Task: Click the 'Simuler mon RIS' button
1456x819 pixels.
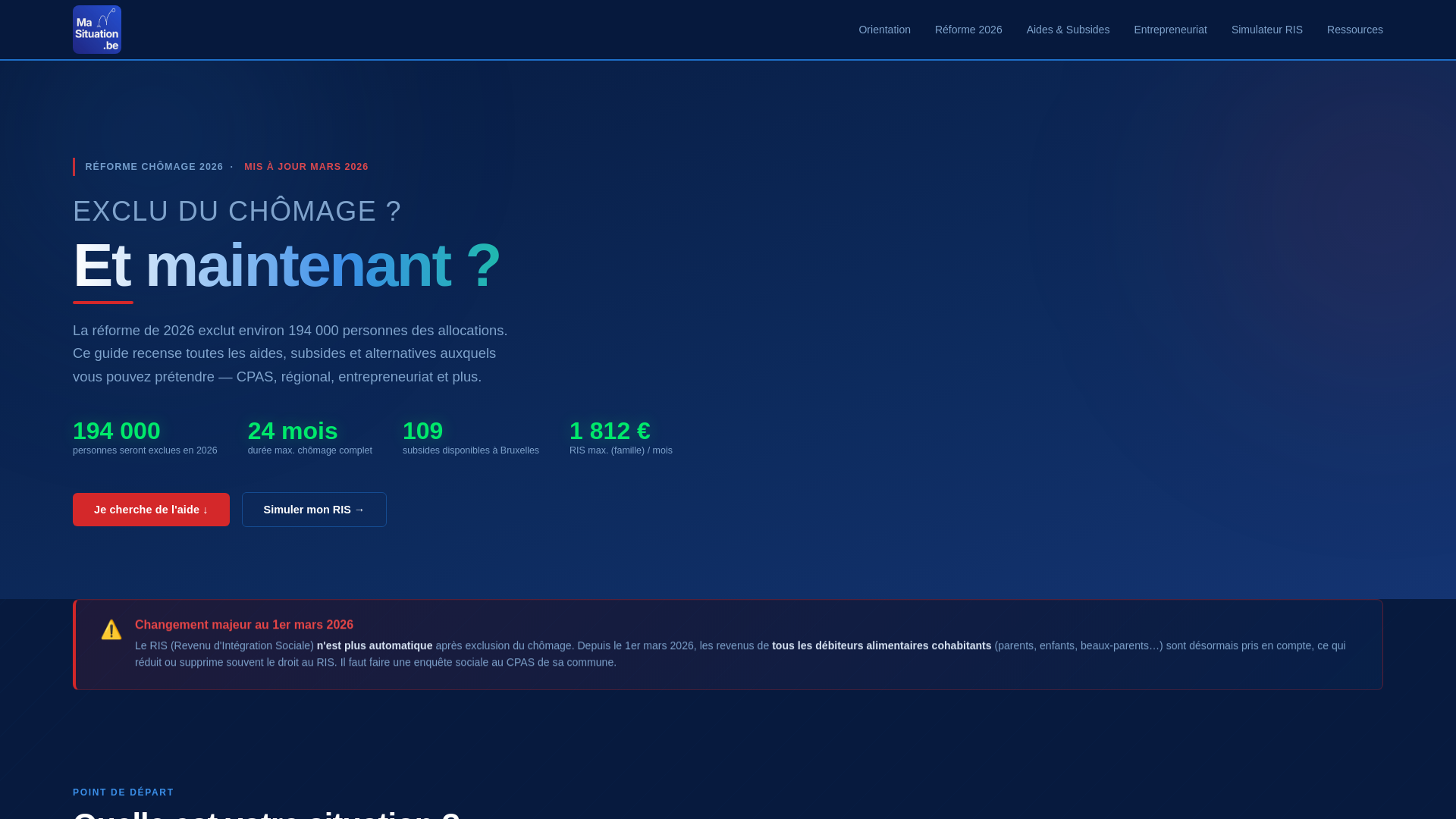Action: (314, 510)
